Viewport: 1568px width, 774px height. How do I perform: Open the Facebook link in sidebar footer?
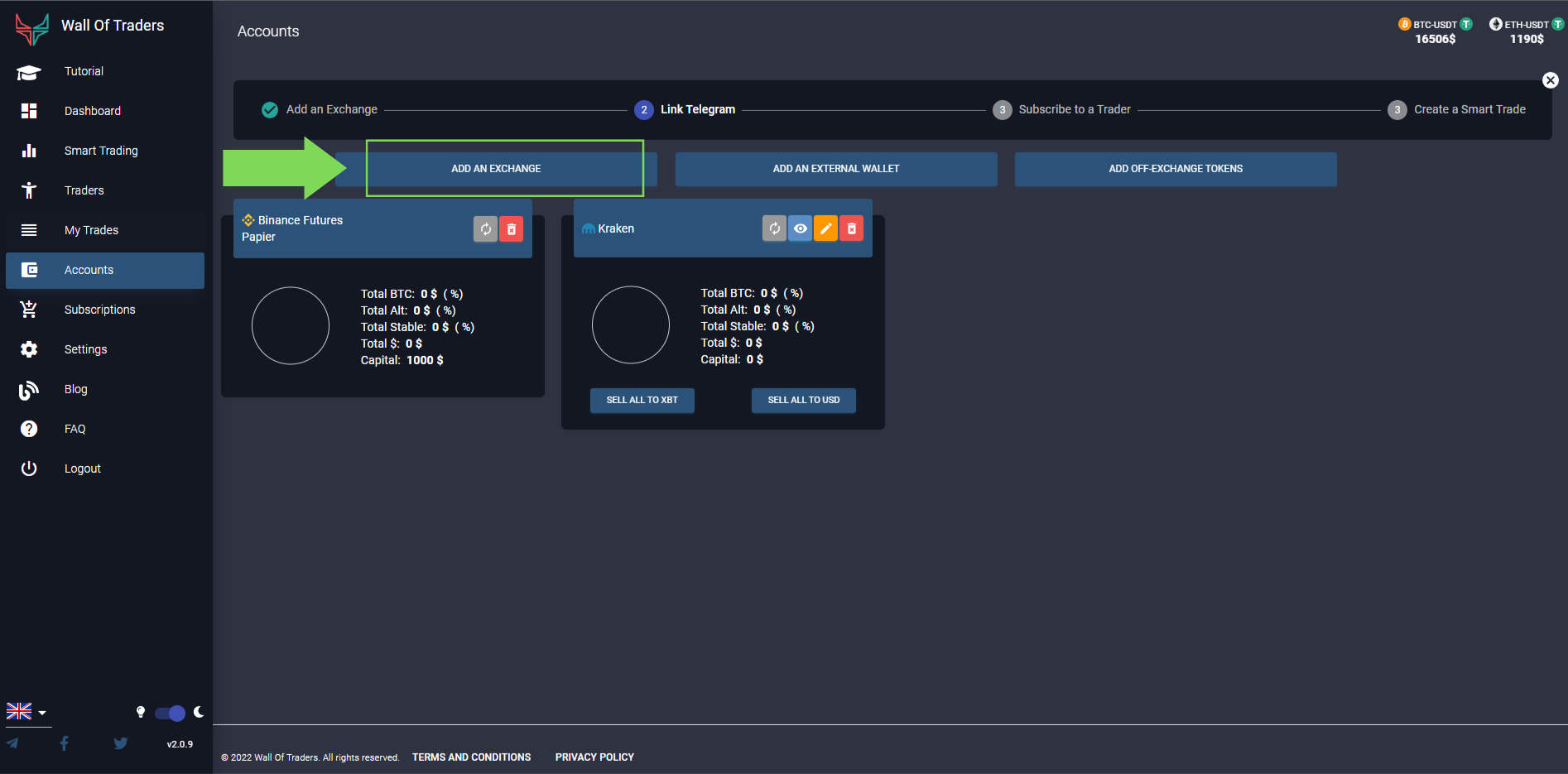coord(65,743)
